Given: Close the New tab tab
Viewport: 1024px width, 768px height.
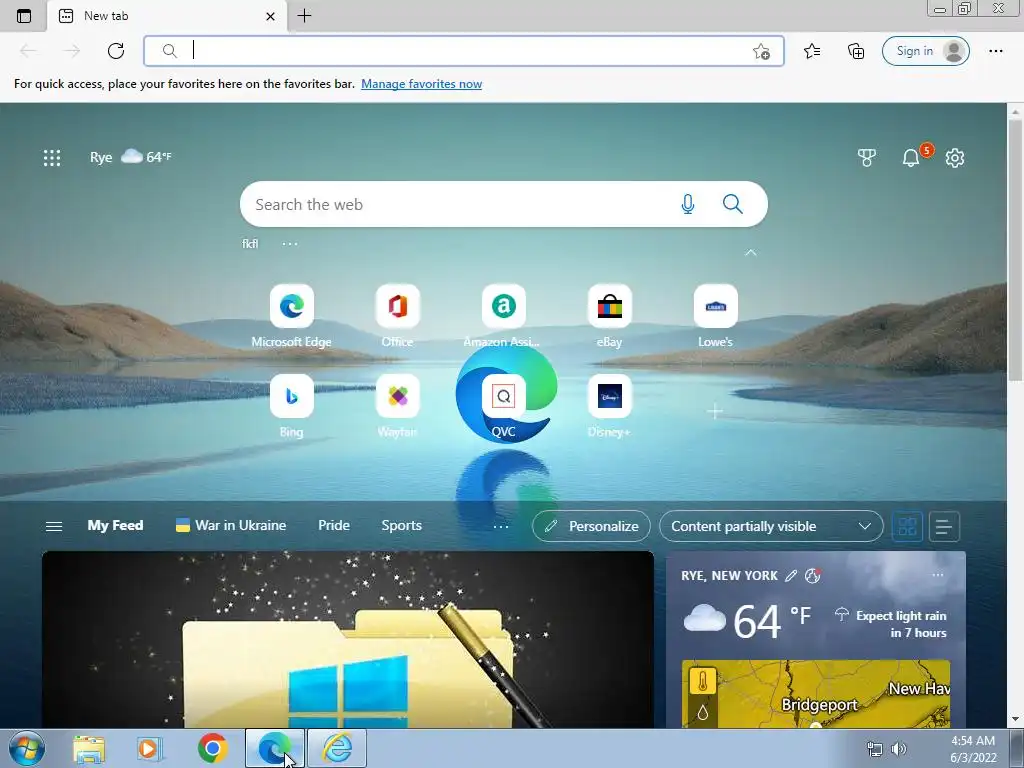Looking at the screenshot, I should tap(270, 16).
